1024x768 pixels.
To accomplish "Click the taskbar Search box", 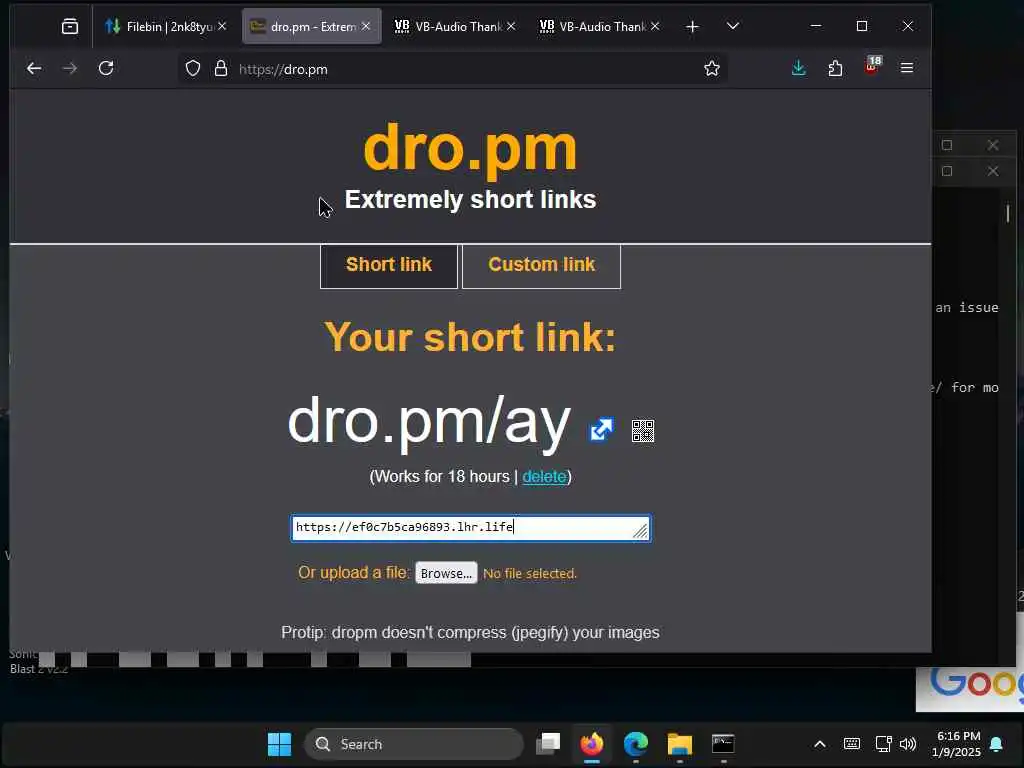I will (413, 744).
